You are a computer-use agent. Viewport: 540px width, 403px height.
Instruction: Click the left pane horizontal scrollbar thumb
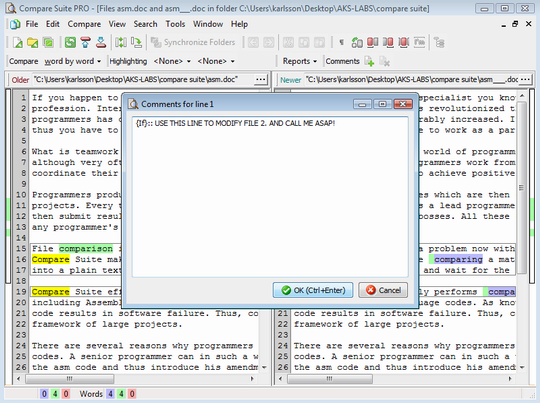[x=70, y=379]
